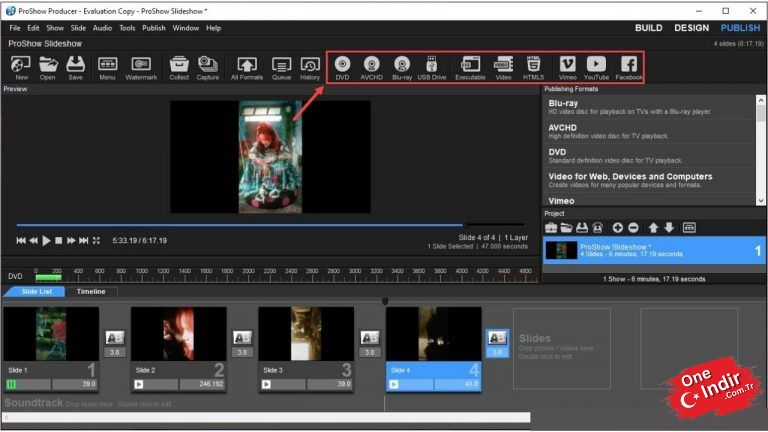This screenshot has width=768, height=432.
Task: Publish to DVD via toolbar icon
Action: pyautogui.click(x=342, y=68)
